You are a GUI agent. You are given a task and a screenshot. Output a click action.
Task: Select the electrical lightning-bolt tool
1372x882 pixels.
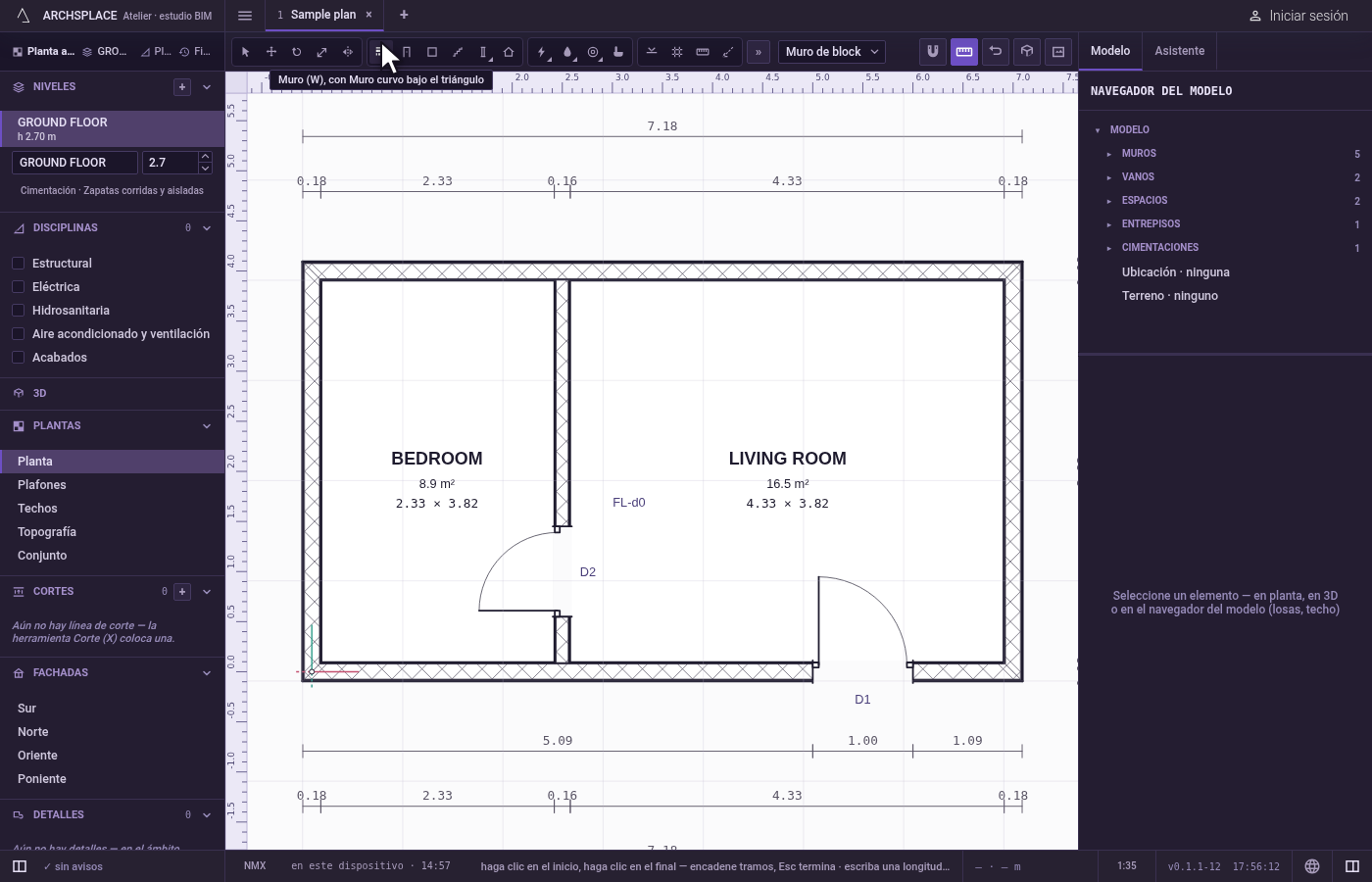pyautogui.click(x=542, y=52)
